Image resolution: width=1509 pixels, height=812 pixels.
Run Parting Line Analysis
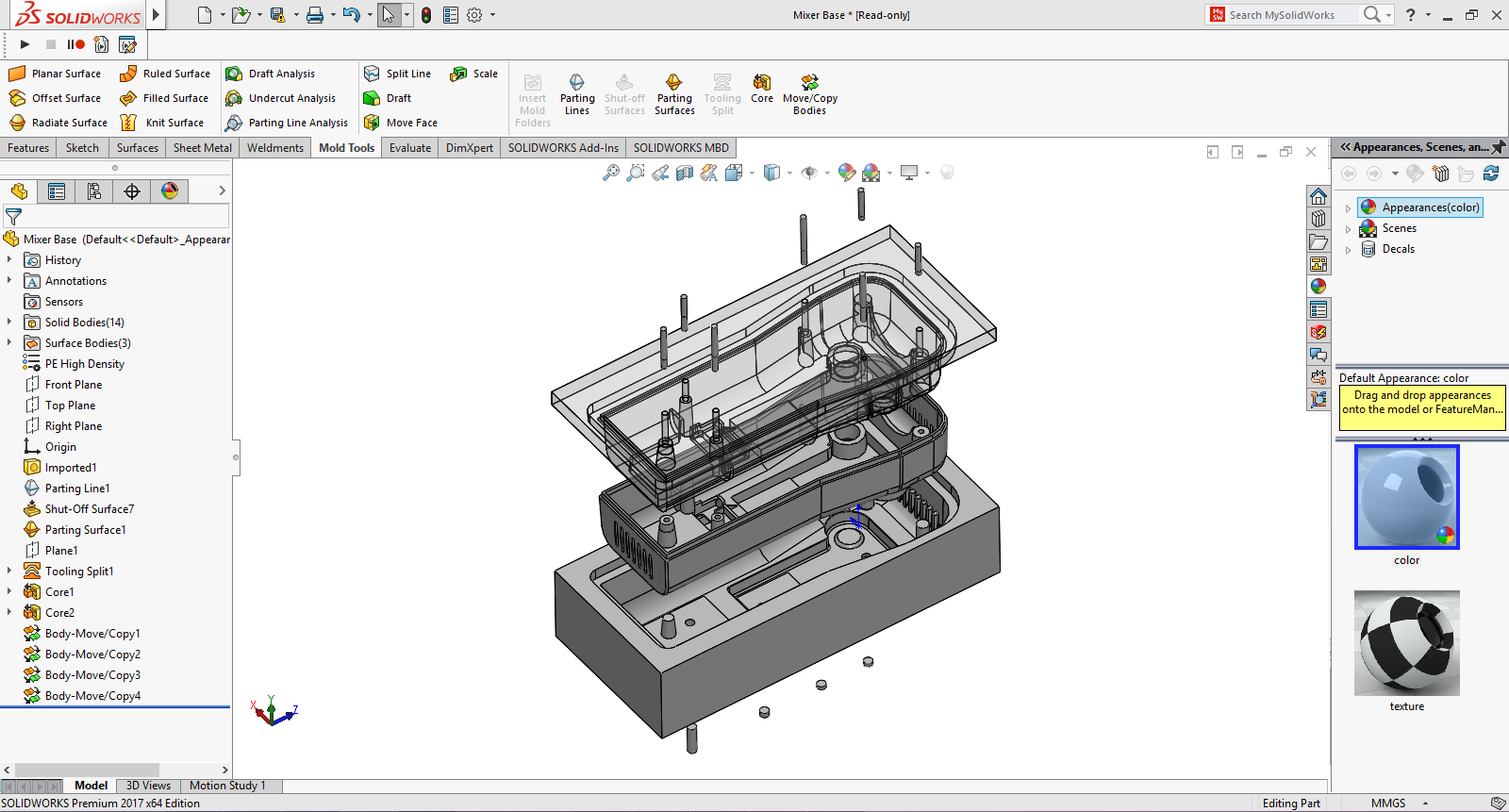(x=287, y=123)
